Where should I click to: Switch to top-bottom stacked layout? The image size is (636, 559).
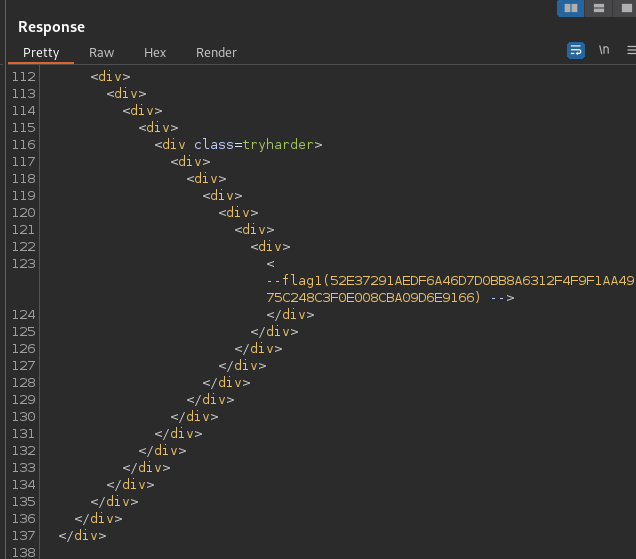[598, 8]
